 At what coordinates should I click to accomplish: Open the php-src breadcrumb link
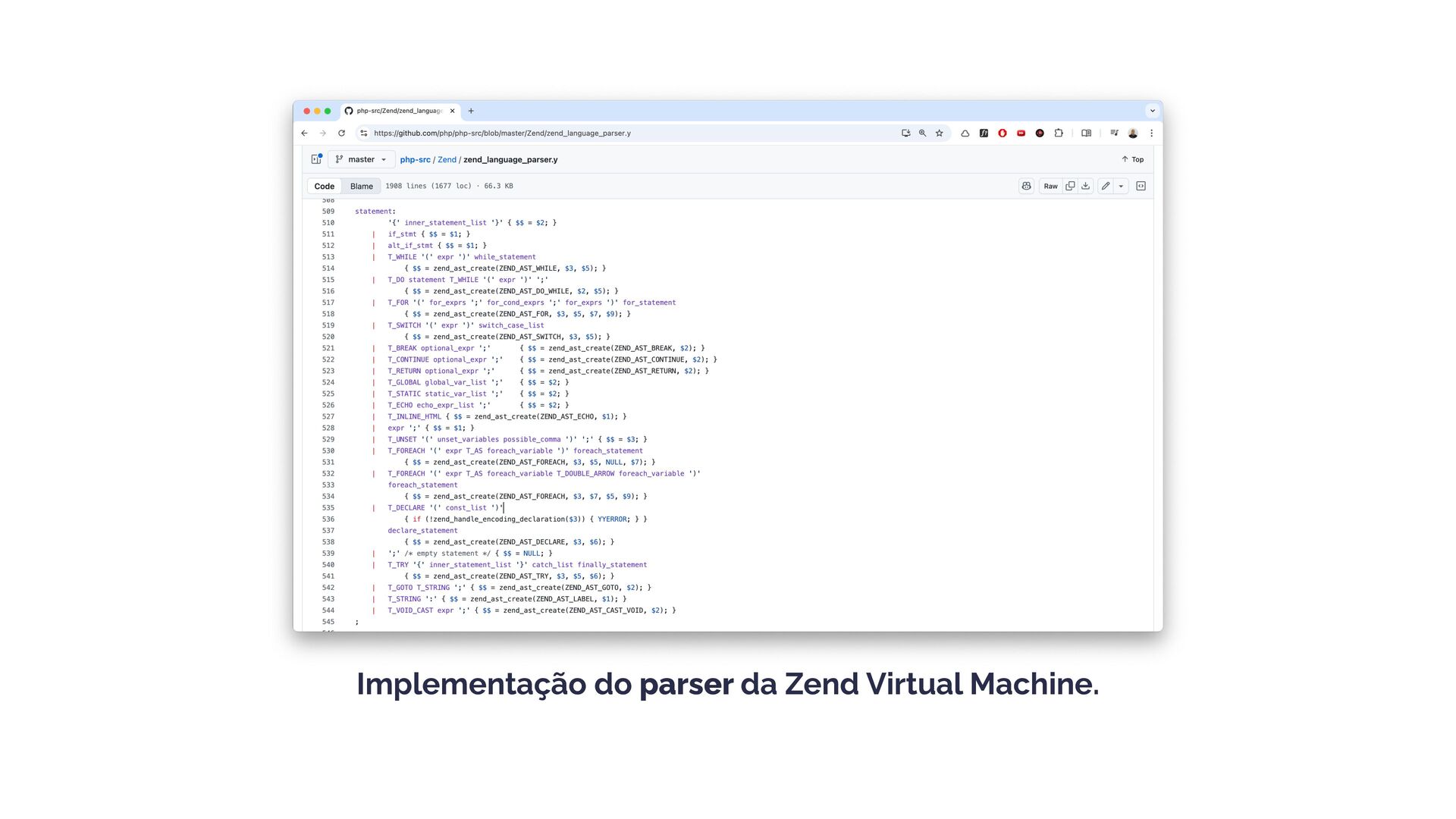[x=415, y=160]
